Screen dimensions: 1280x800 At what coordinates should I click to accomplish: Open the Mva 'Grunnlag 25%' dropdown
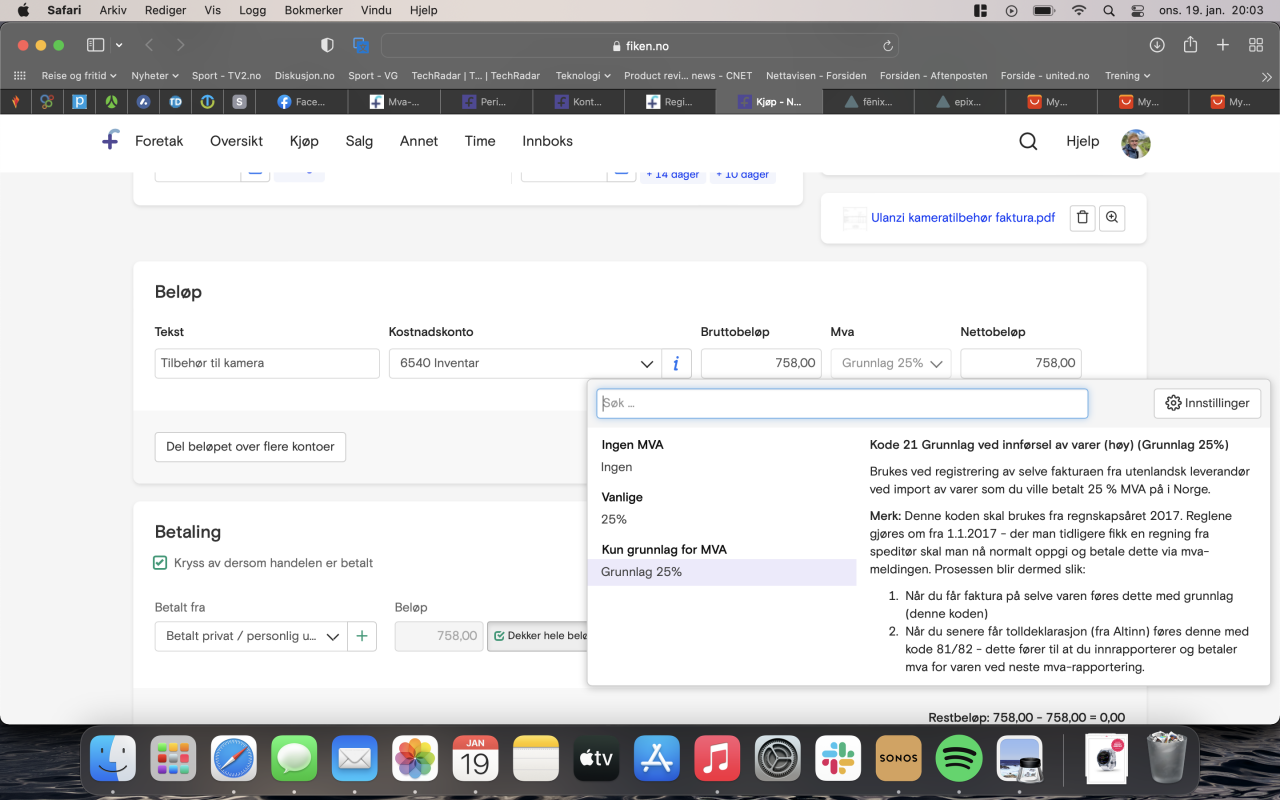(890, 363)
